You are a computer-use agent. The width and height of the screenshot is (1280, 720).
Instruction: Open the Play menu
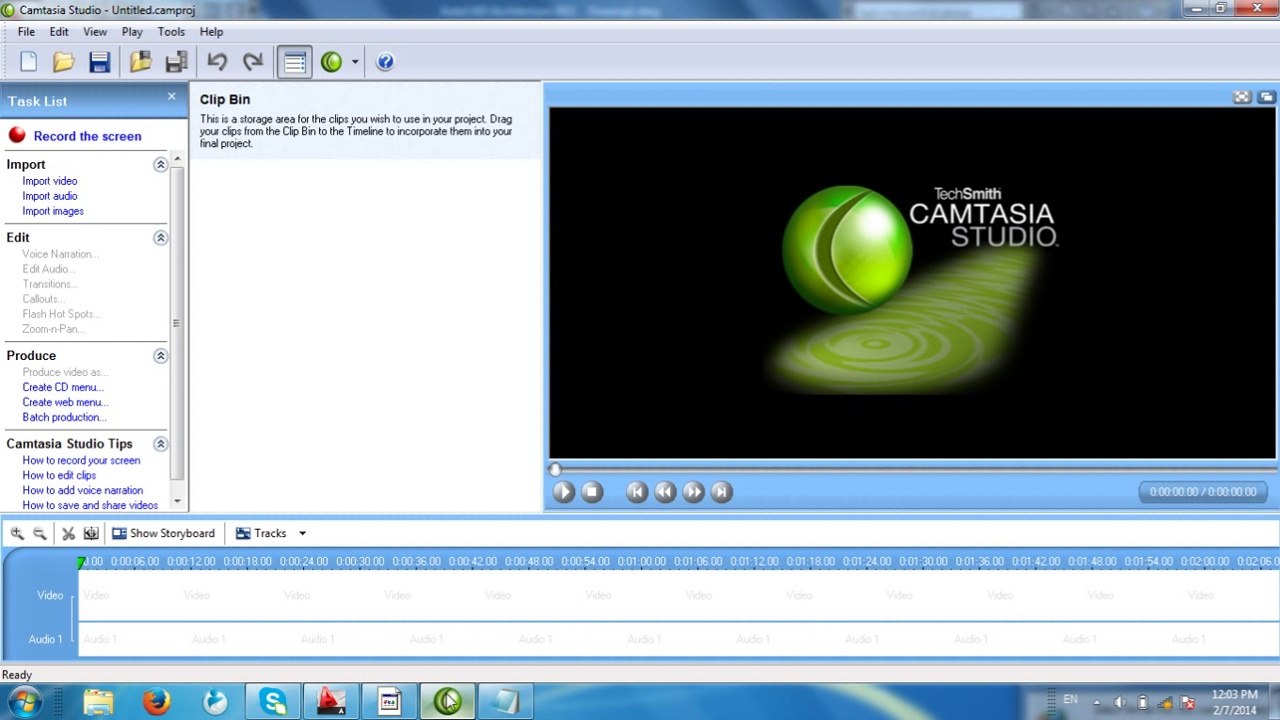(x=132, y=32)
